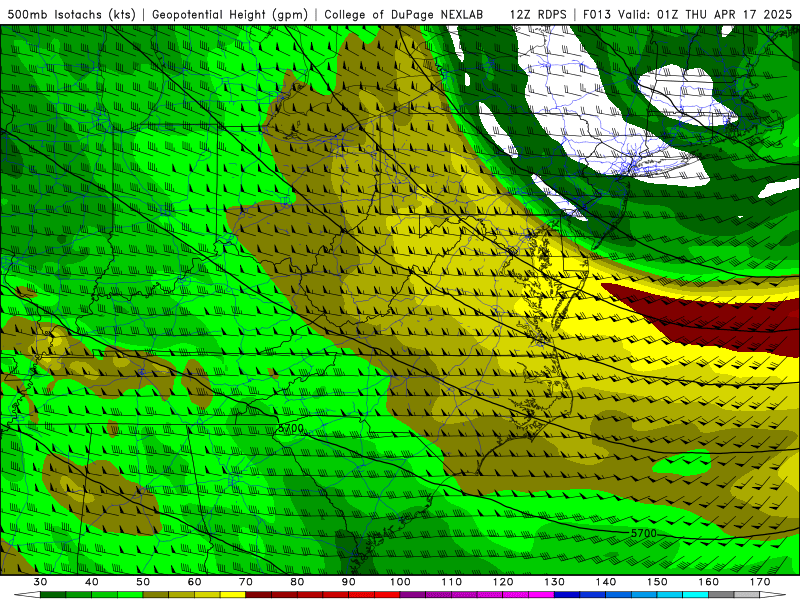Viewport: 800px width, 600px height.
Task: Click the '500mb Isotachs (kts)' title text
Action: 72,14
